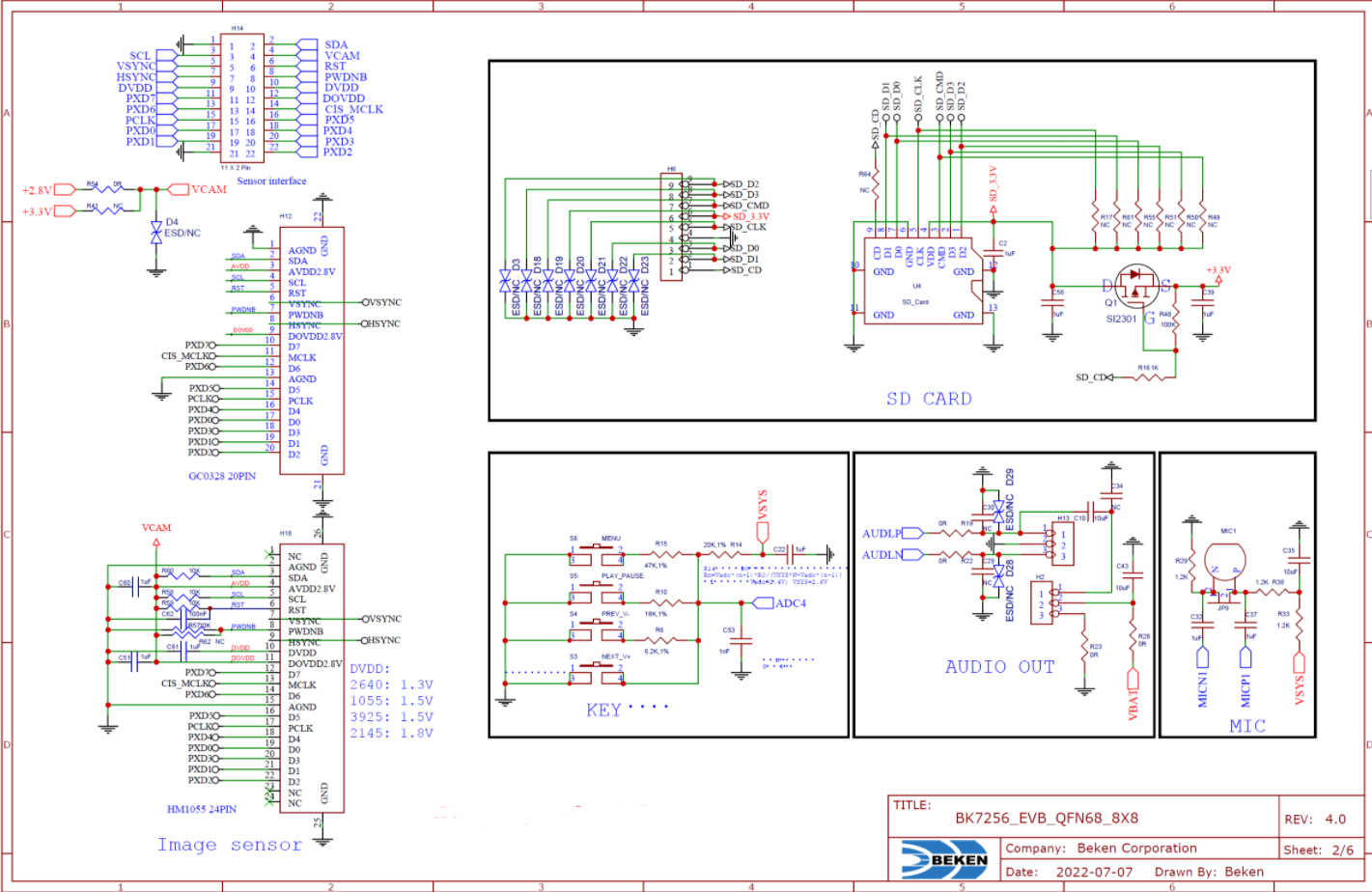Image resolution: width=1372 pixels, height=892 pixels.
Task: Click the D4 ESD/NC diode symbol
Action: 156,232
